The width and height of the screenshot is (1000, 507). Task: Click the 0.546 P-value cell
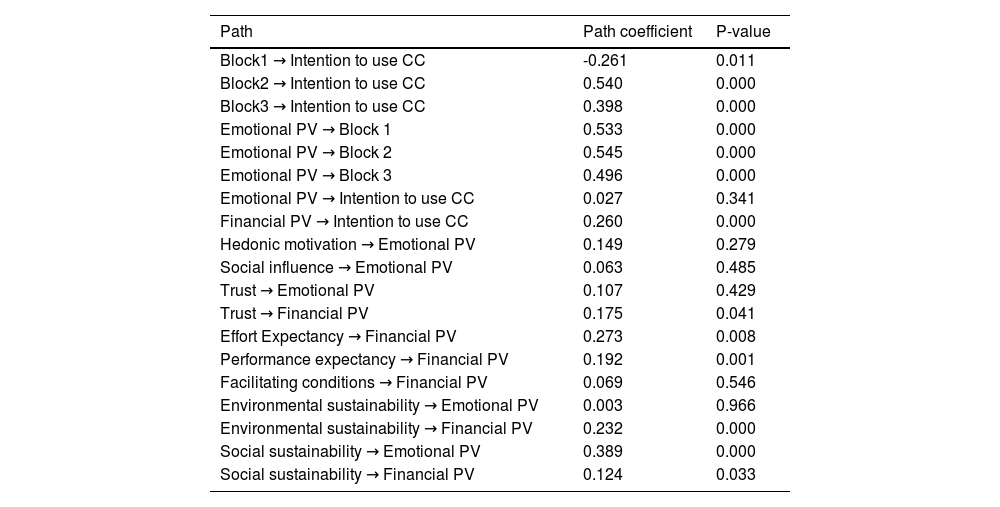click(735, 382)
